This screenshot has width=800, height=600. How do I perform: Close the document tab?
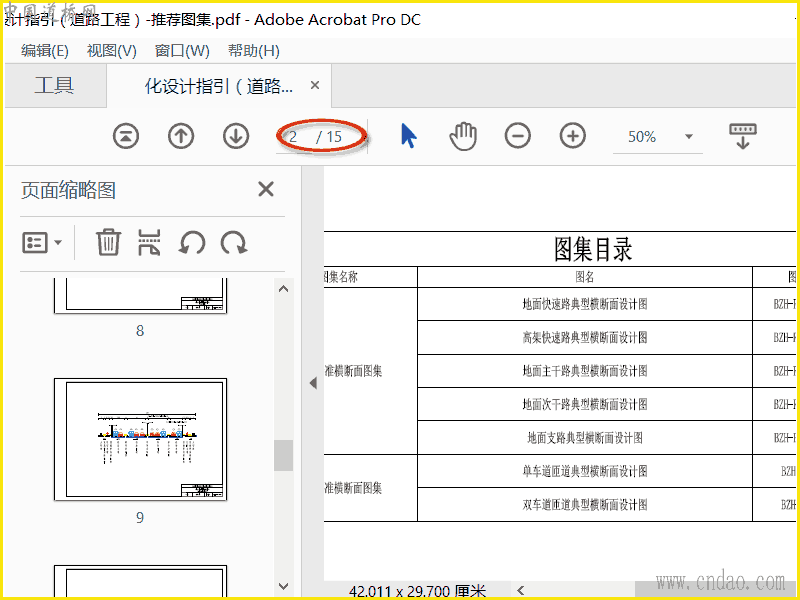[x=315, y=85]
